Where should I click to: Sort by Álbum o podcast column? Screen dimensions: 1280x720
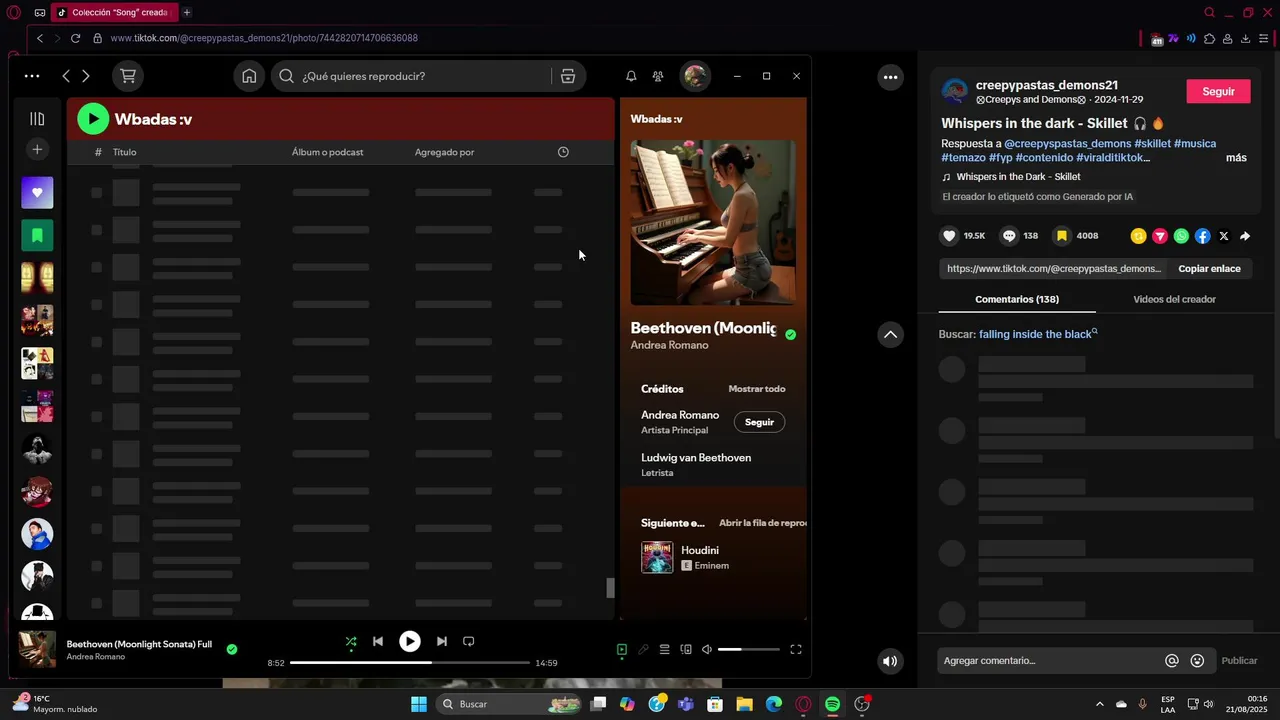click(x=327, y=152)
